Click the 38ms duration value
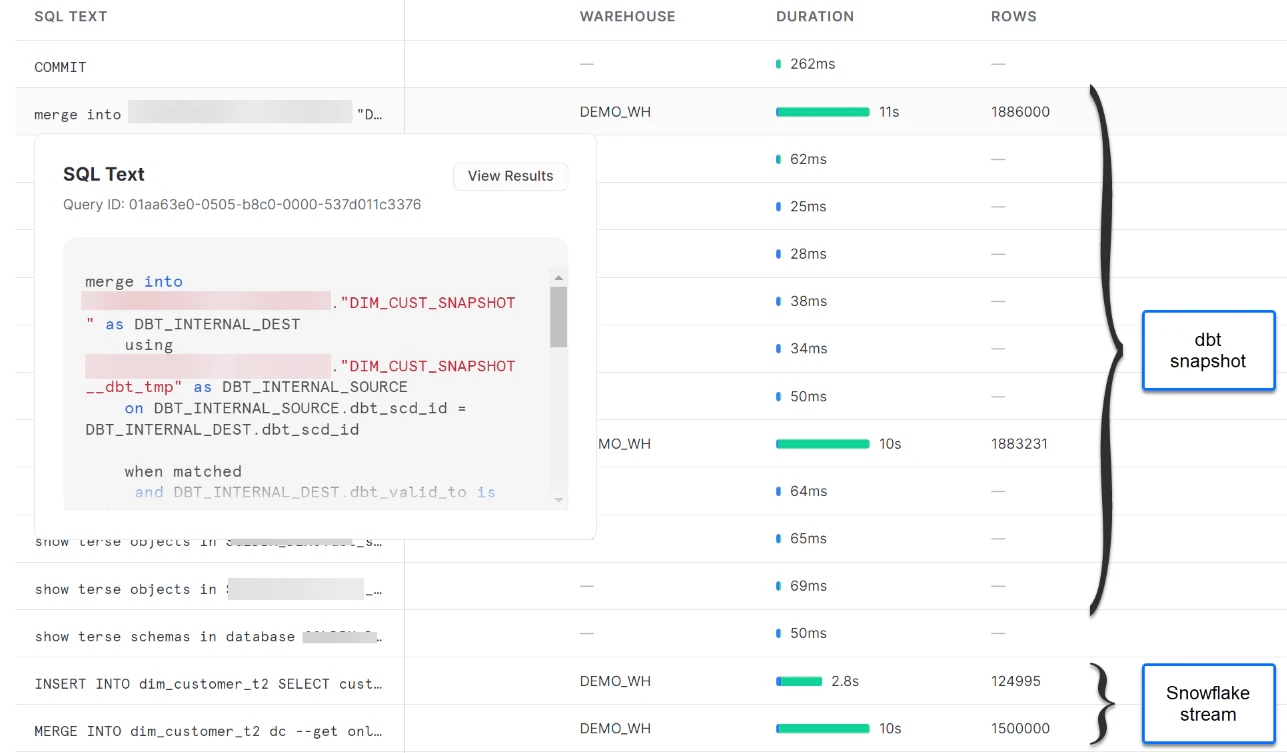1287x753 pixels. [x=808, y=301]
